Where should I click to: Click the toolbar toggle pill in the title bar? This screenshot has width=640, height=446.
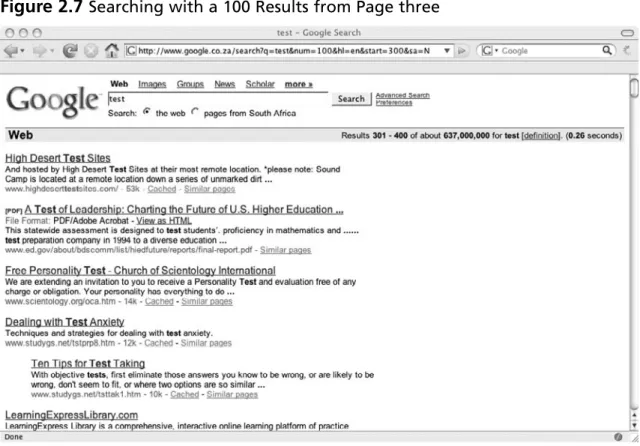tap(627, 33)
